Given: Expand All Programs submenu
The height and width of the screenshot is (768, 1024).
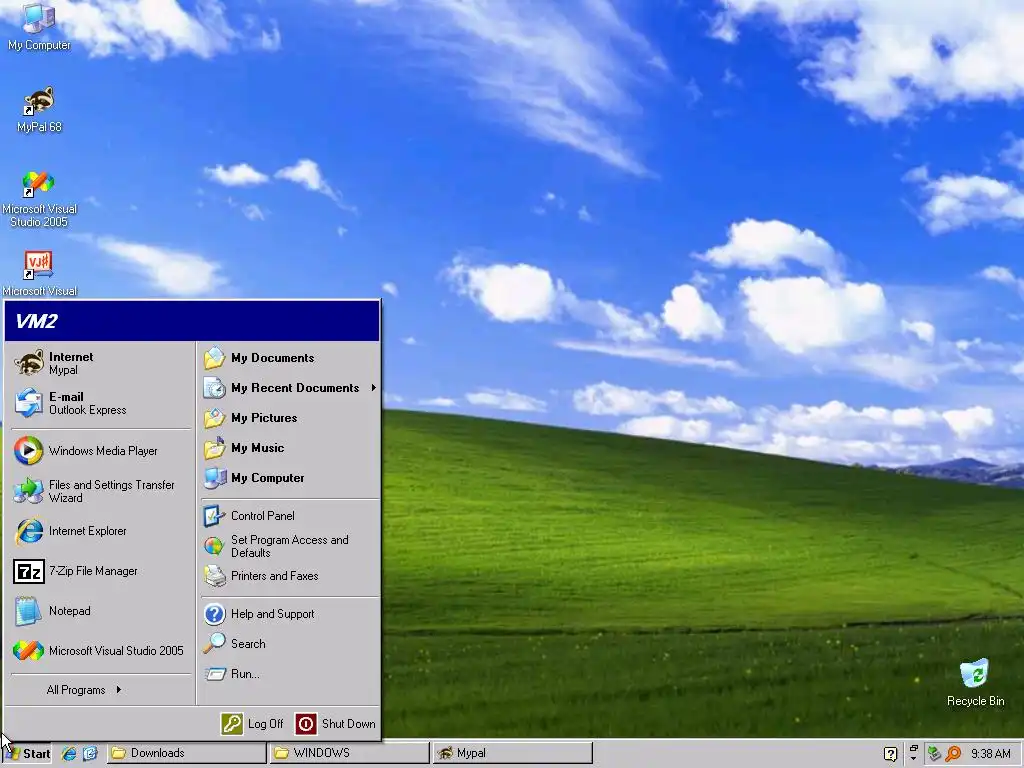Looking at the screenshot, I should pyautogui.click(x=84, y=690).
